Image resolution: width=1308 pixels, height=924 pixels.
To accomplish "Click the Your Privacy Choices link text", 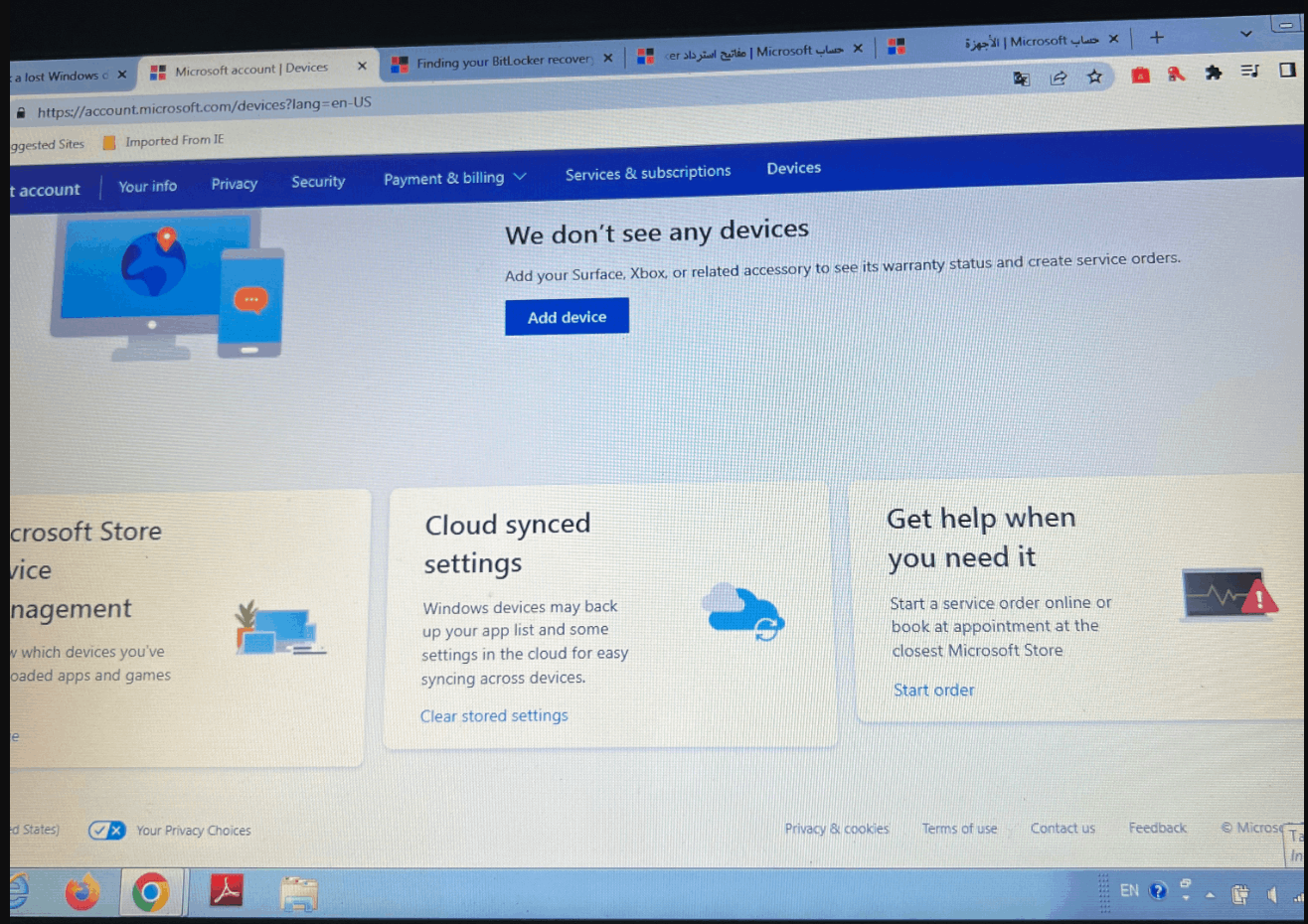I will coord(194,831).
